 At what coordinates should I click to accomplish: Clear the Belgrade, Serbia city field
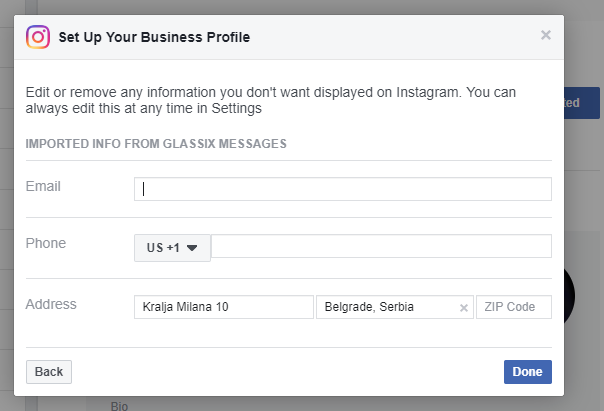point(463,308)
